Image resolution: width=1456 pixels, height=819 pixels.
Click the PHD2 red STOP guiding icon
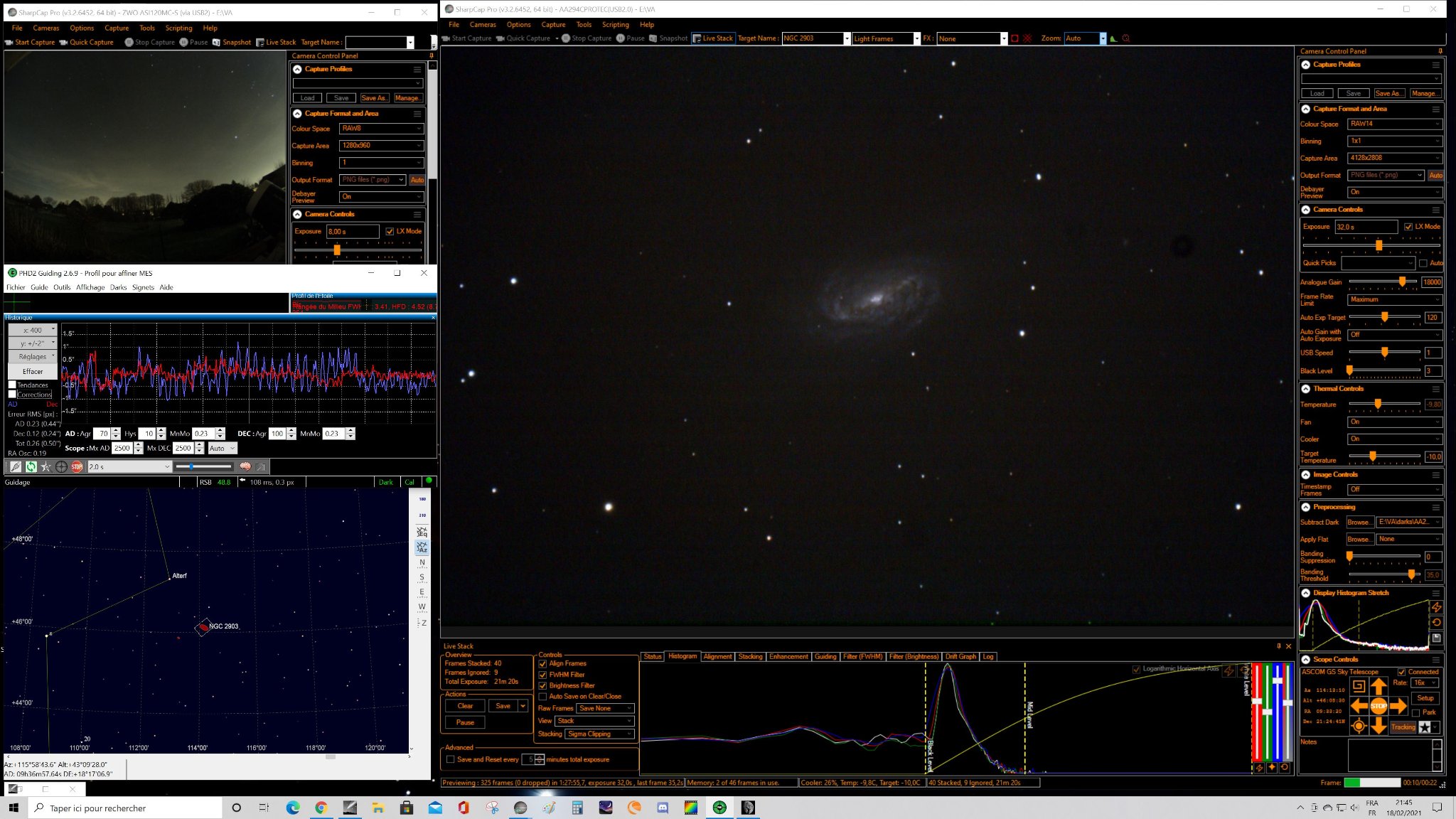(x=77, y=466)
